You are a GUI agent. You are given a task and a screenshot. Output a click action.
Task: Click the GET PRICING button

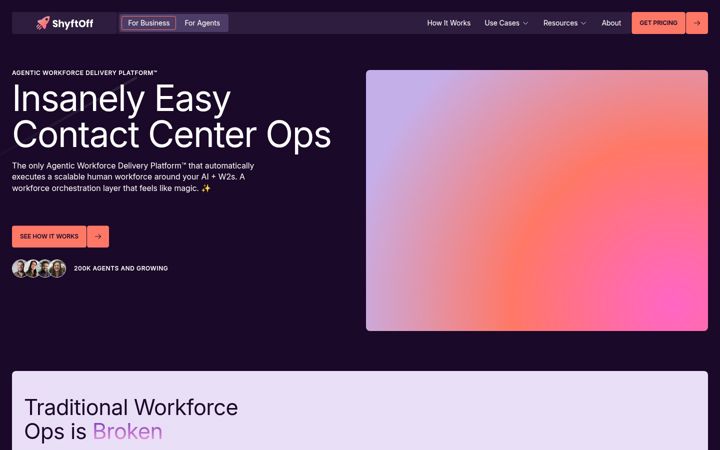click(x=658, y=23)
